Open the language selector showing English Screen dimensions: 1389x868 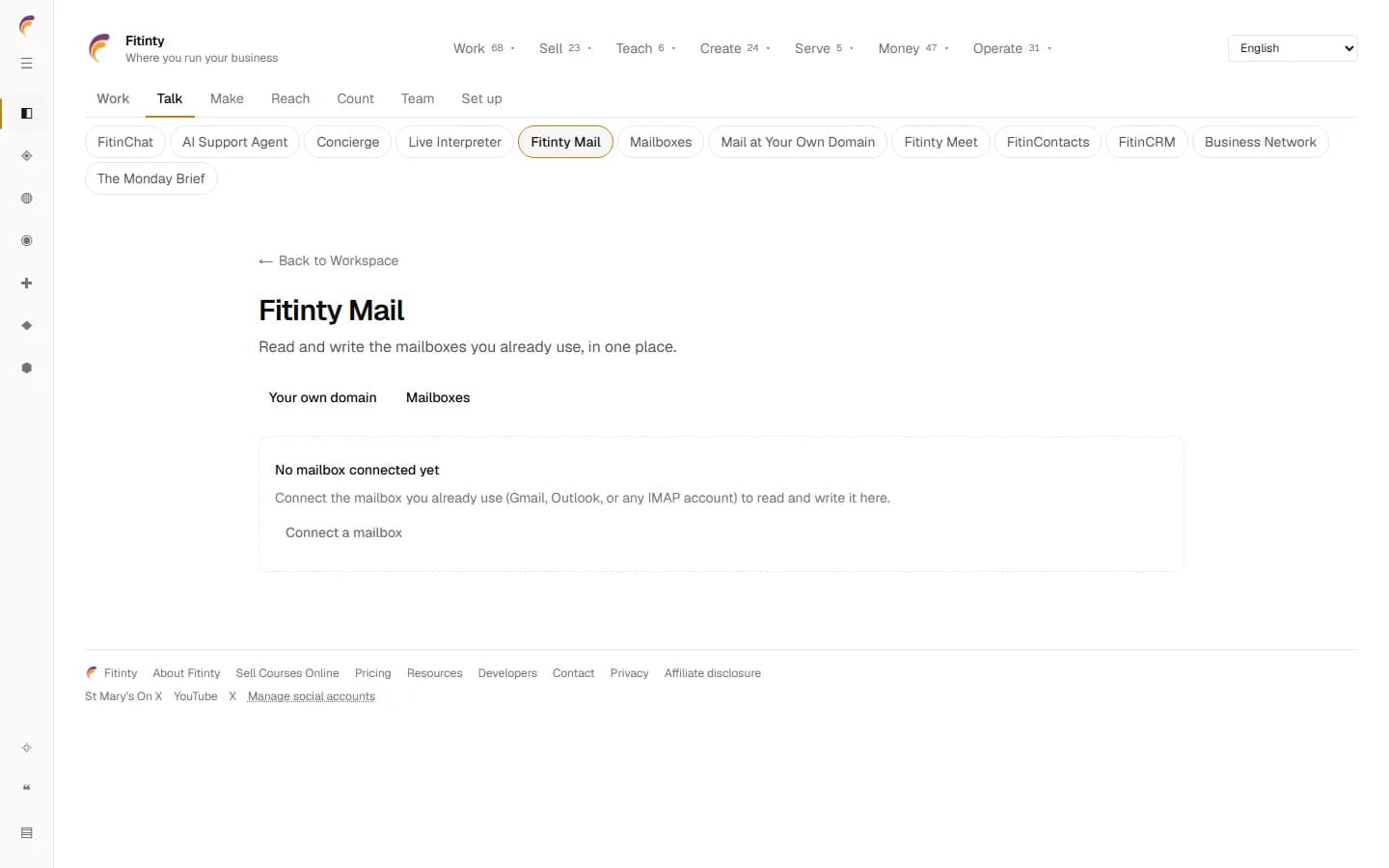coord(1293,48)
